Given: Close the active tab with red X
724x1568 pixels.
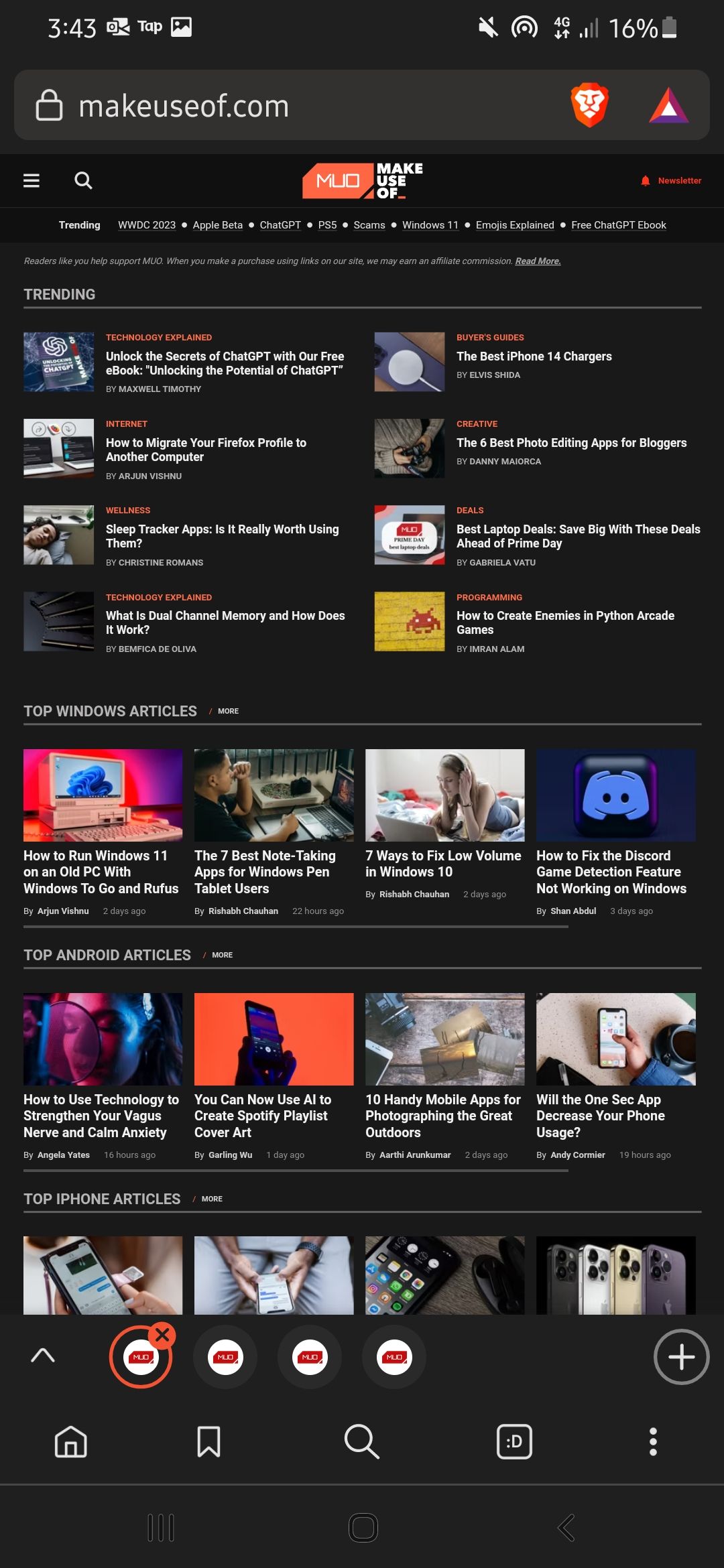Looking at the screenshot, I should 162,1335.
